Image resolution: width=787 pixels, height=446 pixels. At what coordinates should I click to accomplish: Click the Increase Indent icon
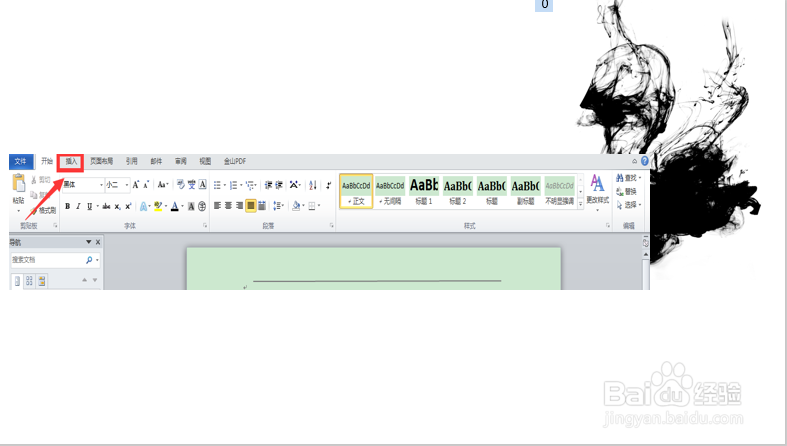point(279,185)
